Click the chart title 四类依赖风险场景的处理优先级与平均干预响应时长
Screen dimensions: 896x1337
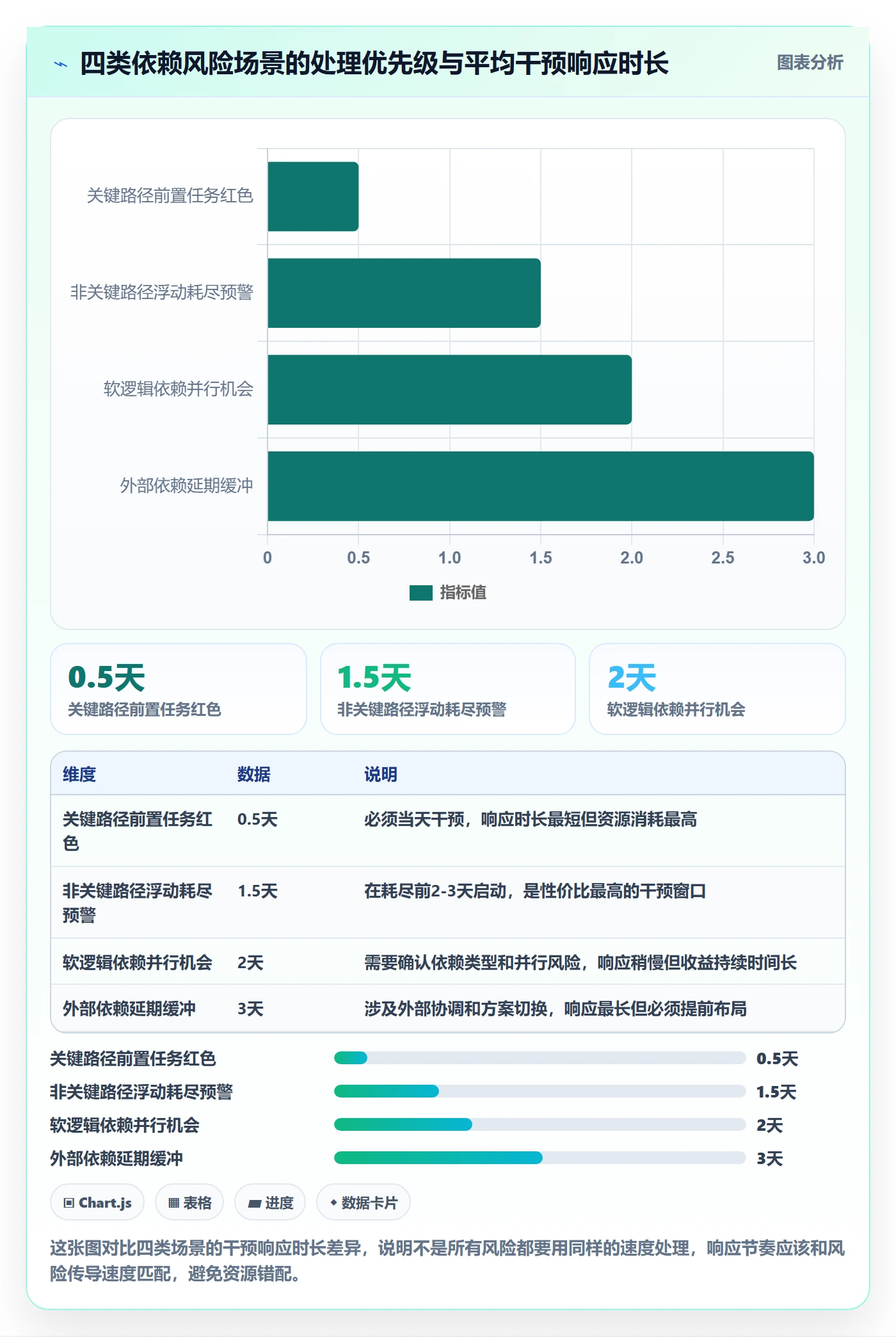374,63
